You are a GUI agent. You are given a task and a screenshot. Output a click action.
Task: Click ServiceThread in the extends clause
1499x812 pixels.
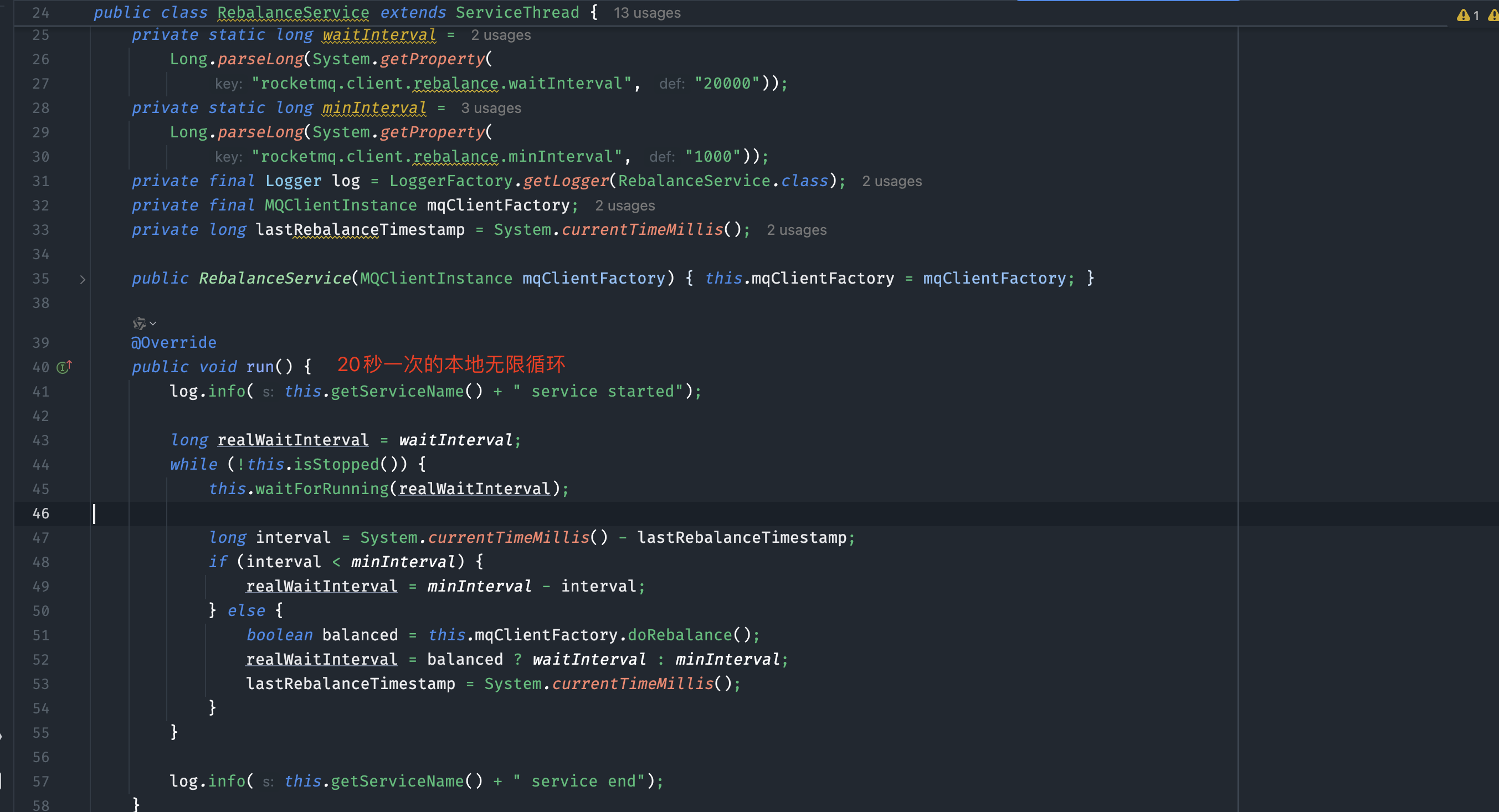517,13
